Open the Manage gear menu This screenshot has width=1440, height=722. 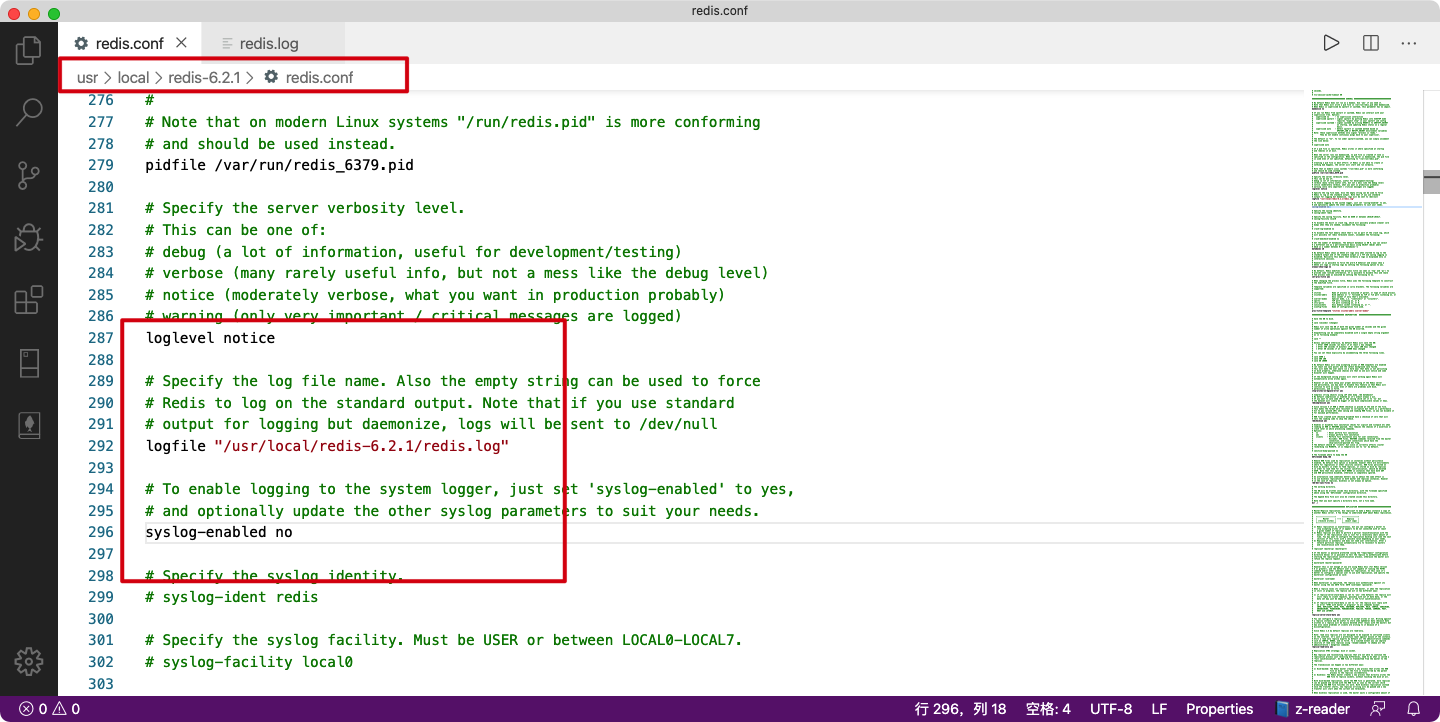tap(29, 661)
